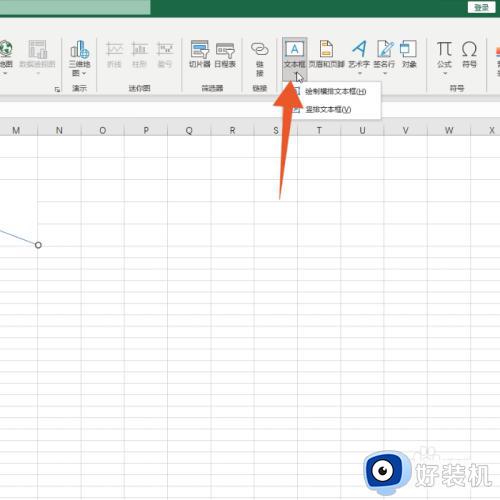
Task: Expand the 数据透视图 dropdown arrow
Action: coord(38,73)
